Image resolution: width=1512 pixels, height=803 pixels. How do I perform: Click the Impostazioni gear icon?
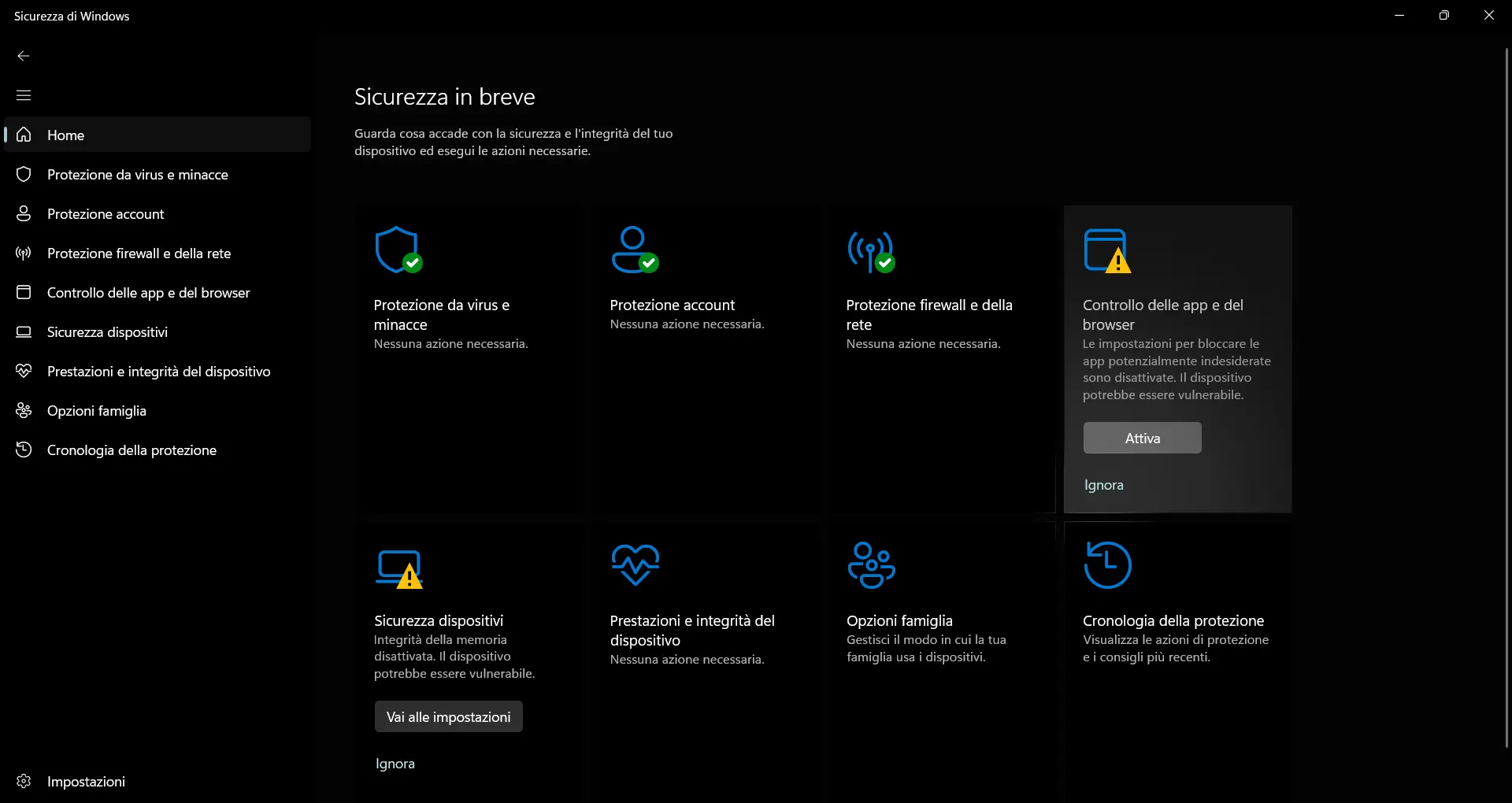pyautogui.click(x=24, y=781)
